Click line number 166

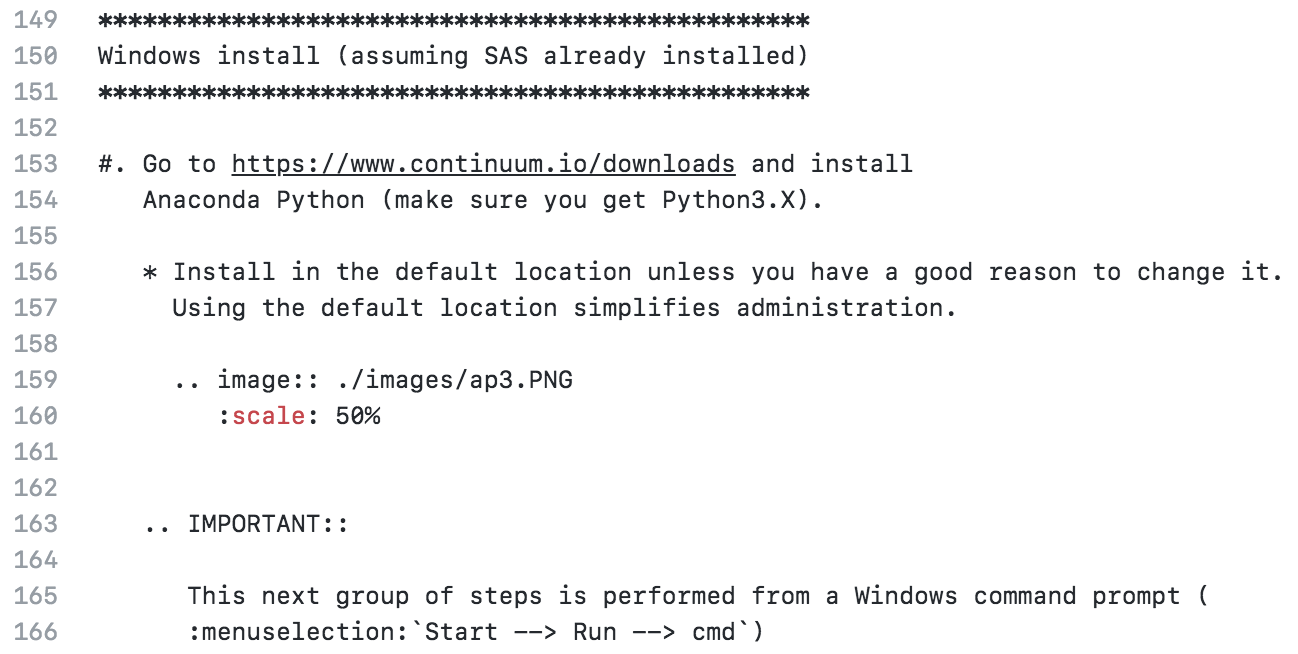[36, 632]
